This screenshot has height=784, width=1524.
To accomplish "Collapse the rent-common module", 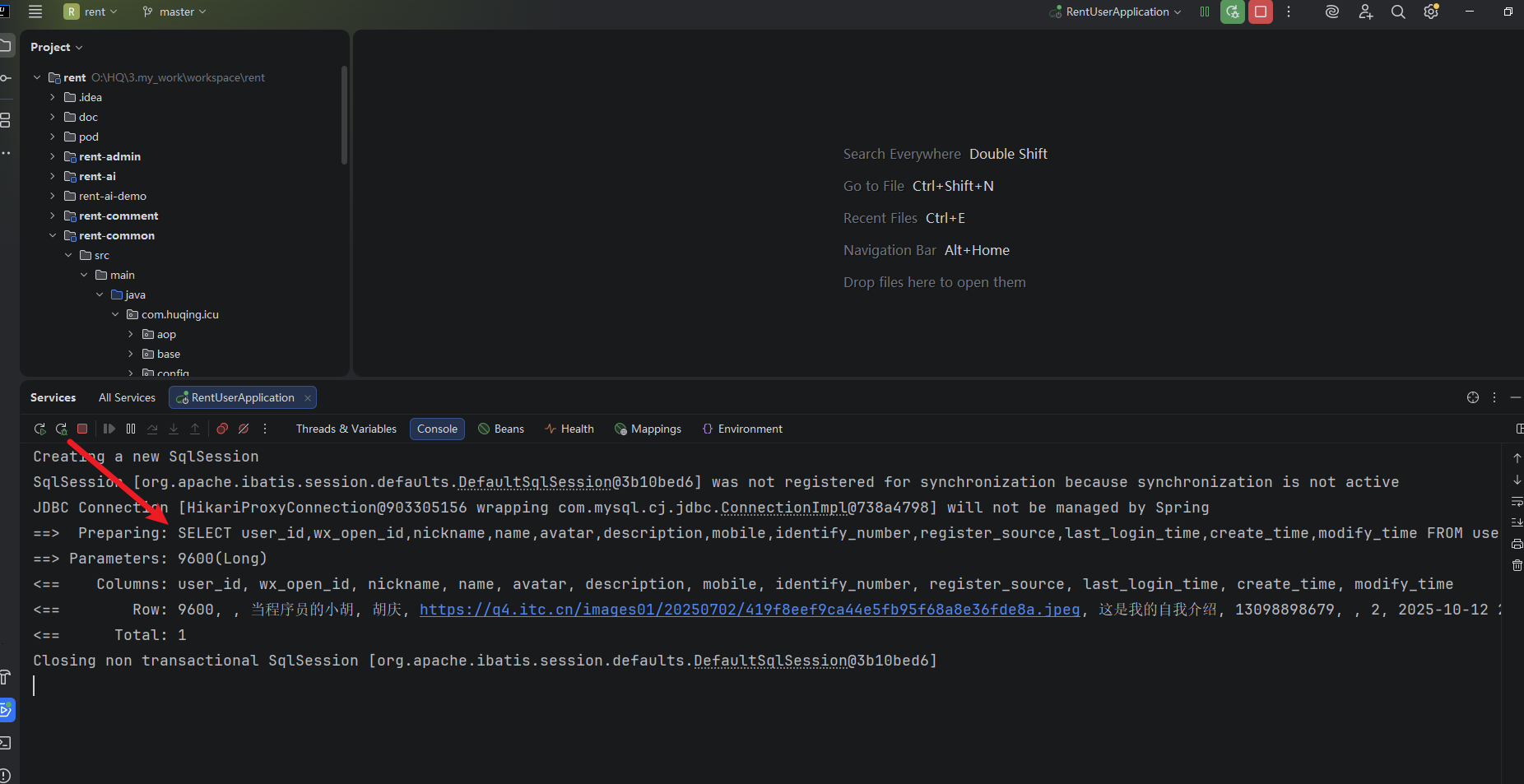I will pyautogui.click(x=53, y=235).
